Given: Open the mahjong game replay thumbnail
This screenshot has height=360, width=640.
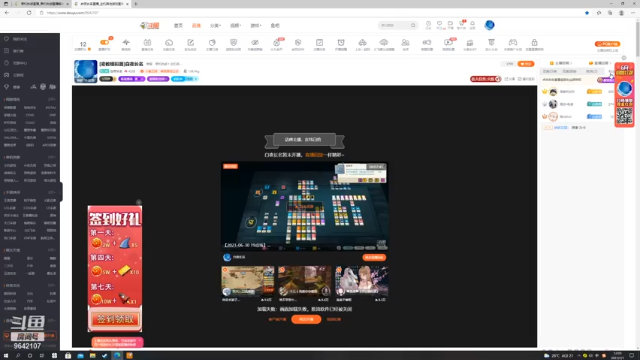Looking at the screenshot, I should [x=304, y=206].
